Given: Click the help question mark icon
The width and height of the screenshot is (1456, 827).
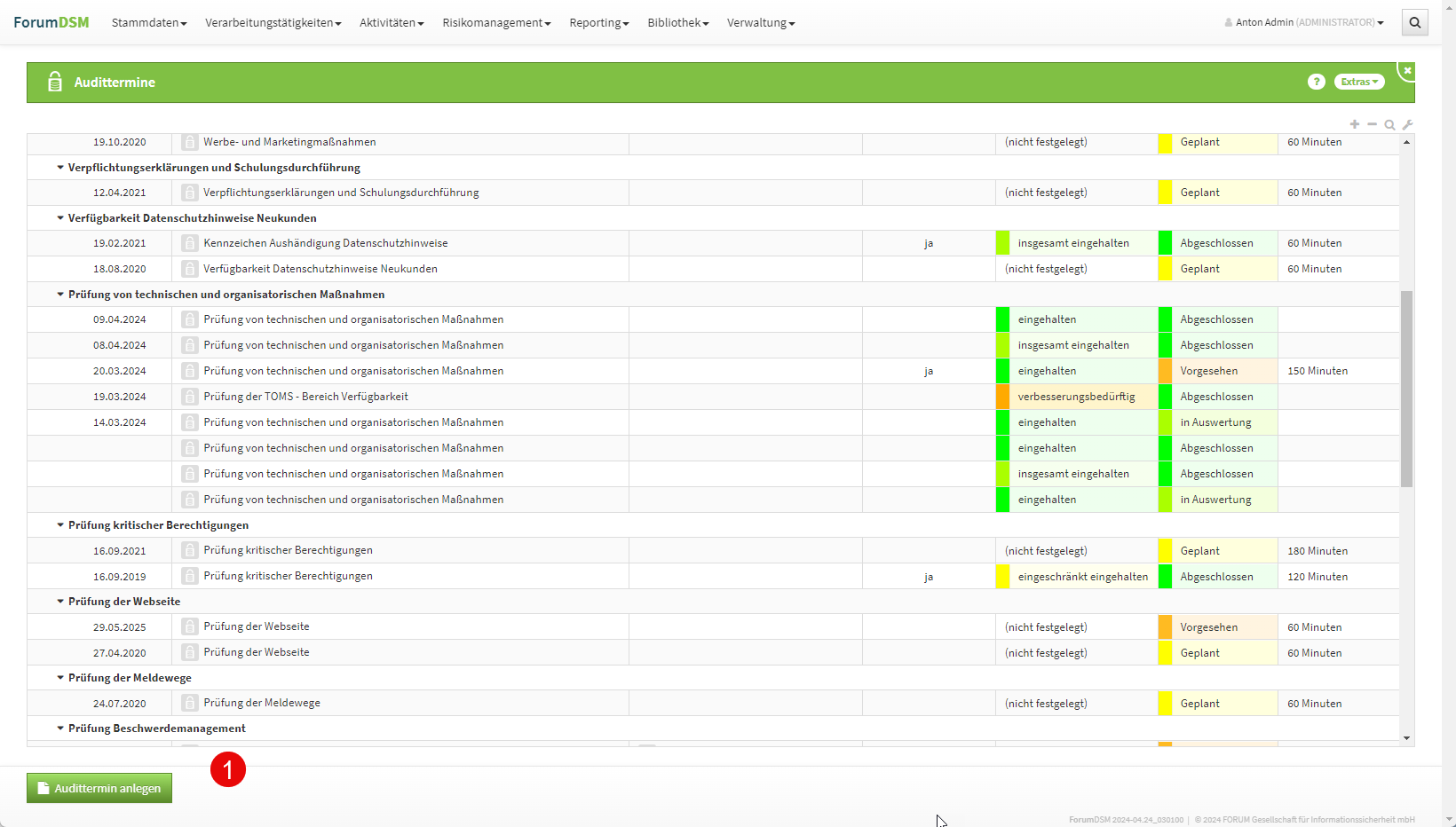Looking at the screenshot, I should click(1316, 82).
